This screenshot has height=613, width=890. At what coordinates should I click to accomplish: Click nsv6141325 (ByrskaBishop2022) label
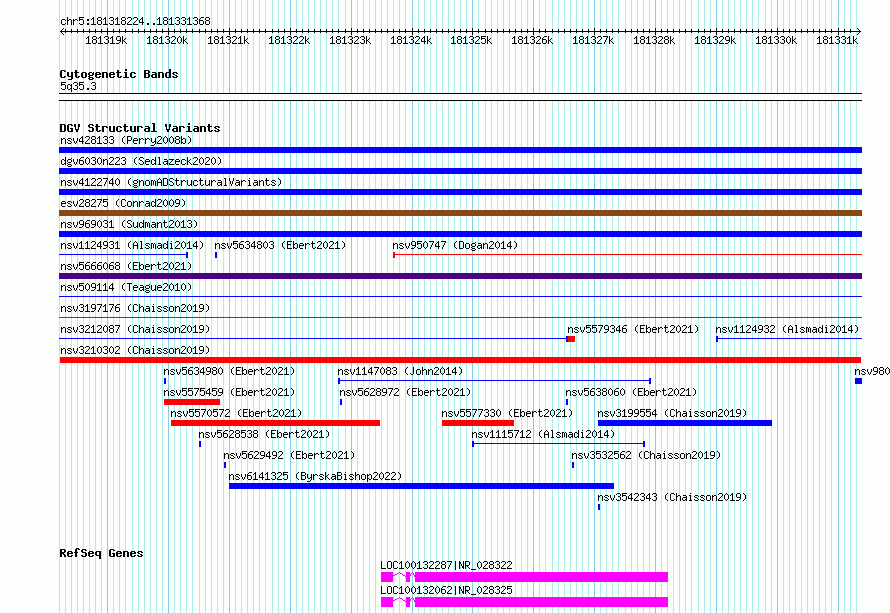pos(315,476)
